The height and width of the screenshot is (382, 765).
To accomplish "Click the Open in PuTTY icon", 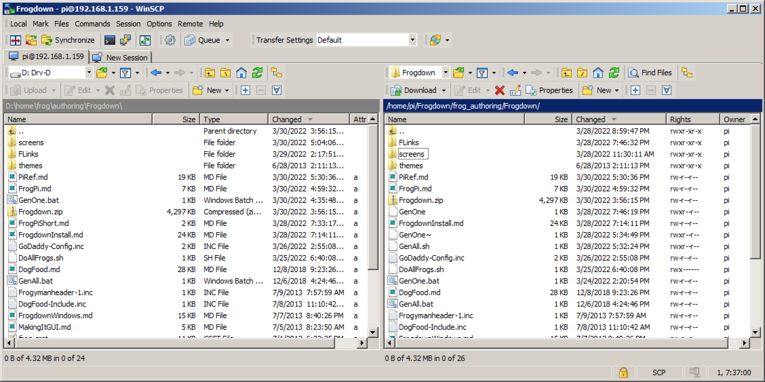I will (126, 40).
